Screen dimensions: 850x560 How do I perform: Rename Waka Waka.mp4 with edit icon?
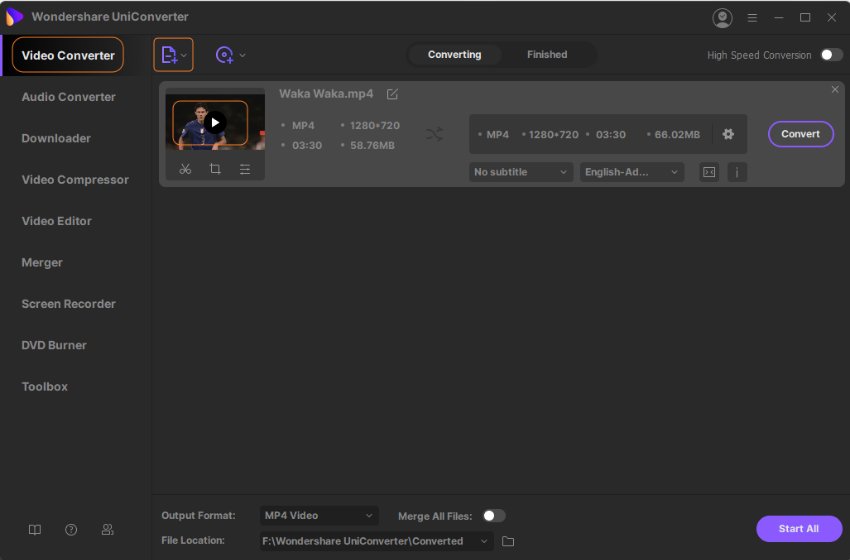pos(392,94)
